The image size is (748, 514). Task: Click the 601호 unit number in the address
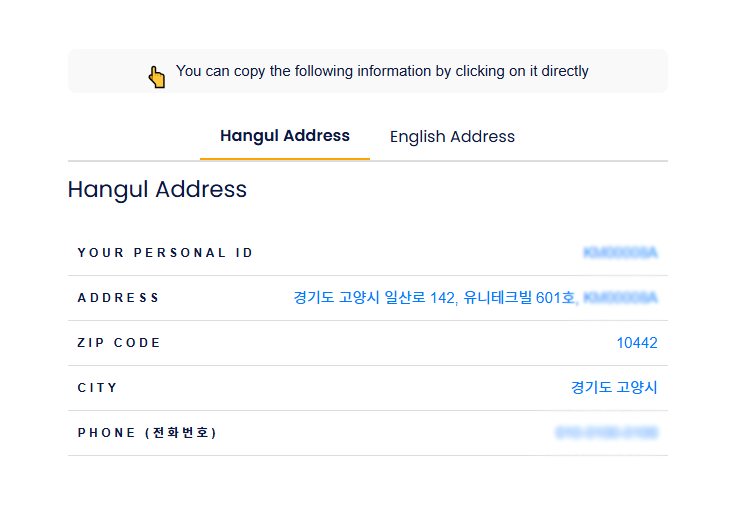[x=557, y=298]
